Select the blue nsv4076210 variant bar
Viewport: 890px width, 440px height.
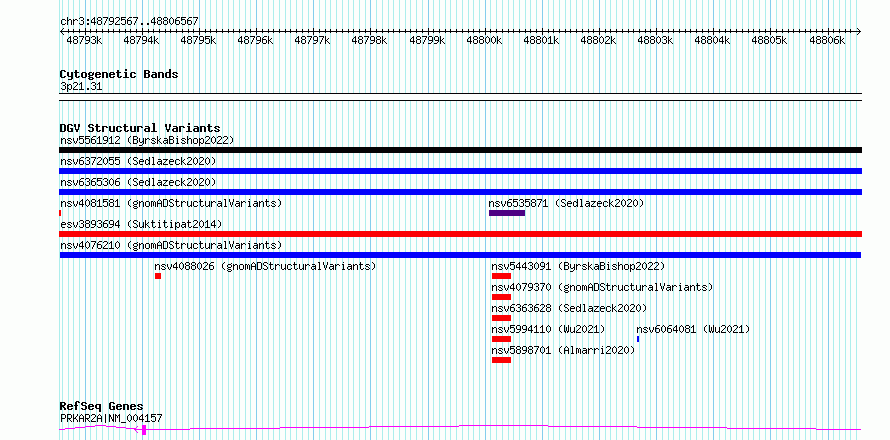(460, 255)
